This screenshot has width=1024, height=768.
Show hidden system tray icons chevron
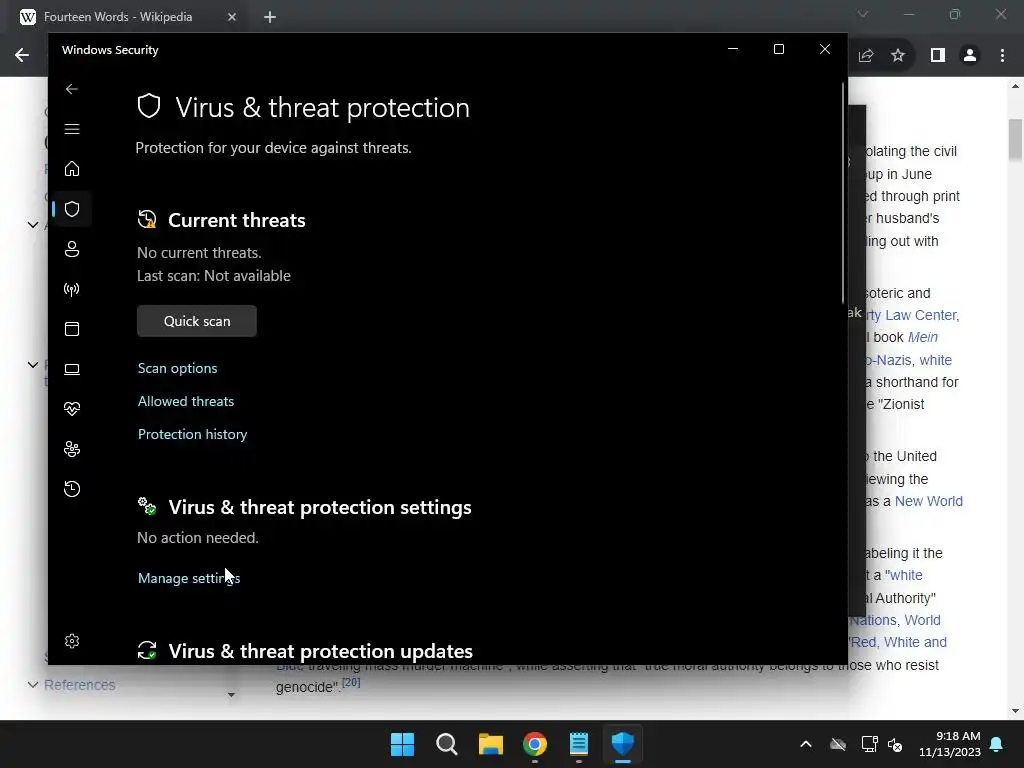[x=806, y=744]
